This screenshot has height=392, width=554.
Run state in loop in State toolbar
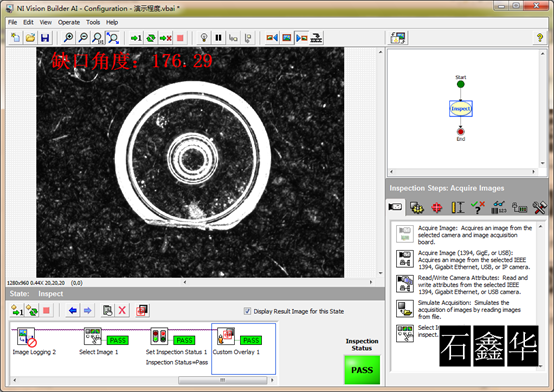(x=32, y=311)
